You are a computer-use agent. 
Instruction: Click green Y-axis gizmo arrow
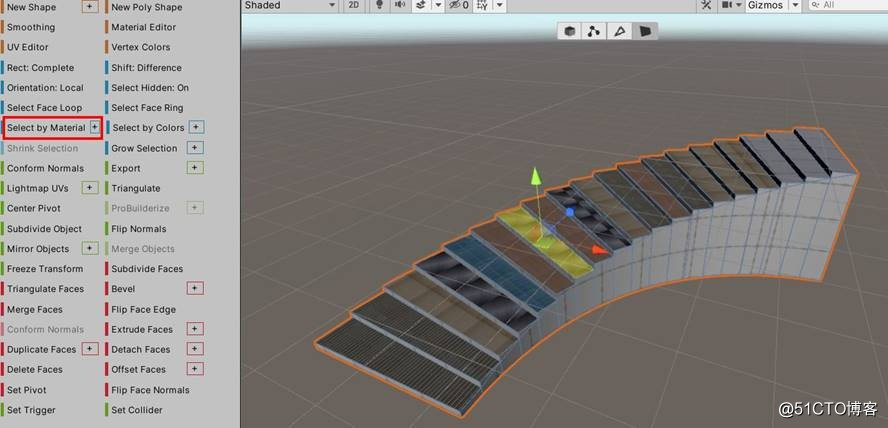(536, 176)
